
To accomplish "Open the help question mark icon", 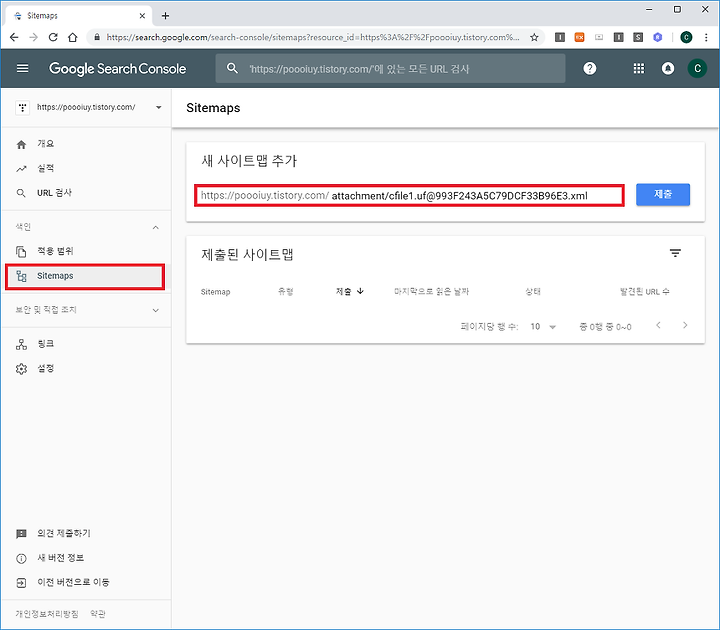I will tap(590, 68).
